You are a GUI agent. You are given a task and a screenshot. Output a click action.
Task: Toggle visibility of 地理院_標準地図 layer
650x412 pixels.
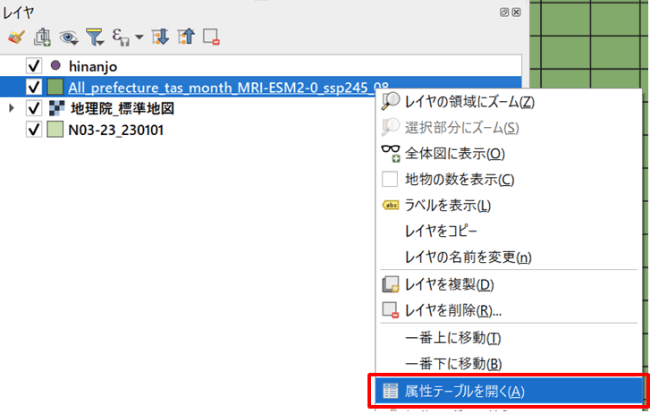pos(34,108)
